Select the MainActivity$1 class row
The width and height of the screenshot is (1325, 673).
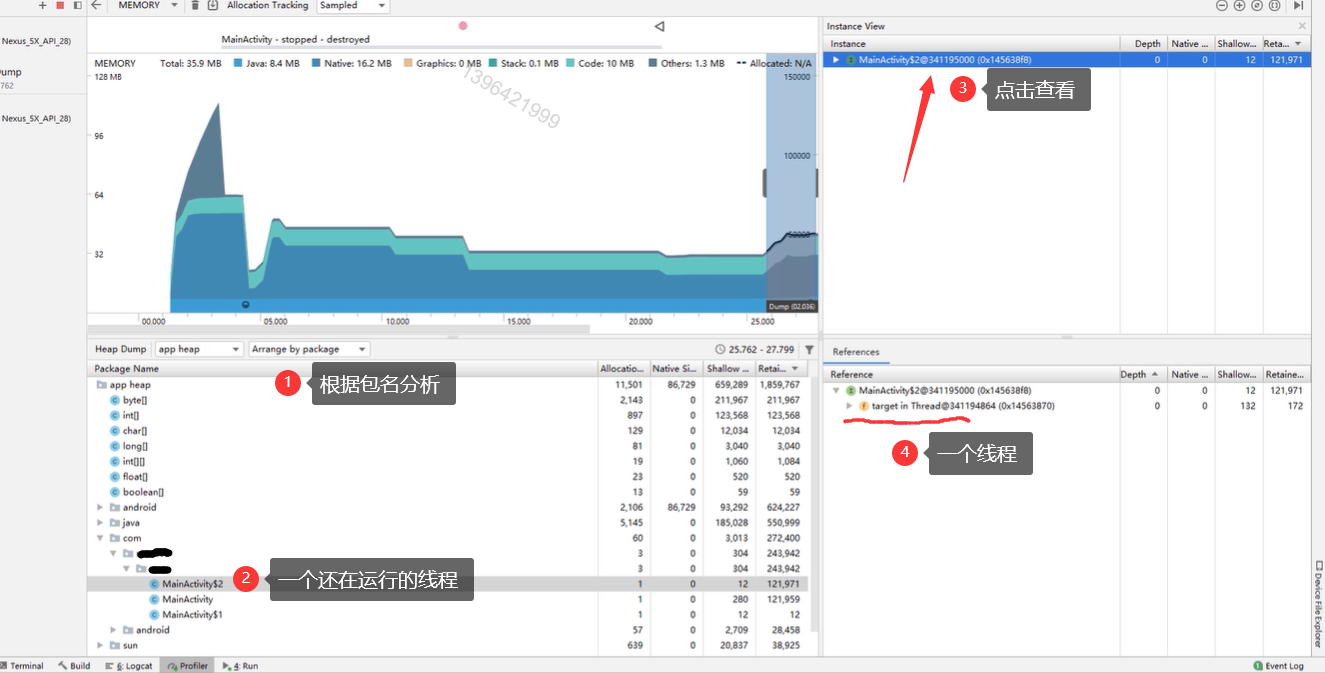(447, 615)
